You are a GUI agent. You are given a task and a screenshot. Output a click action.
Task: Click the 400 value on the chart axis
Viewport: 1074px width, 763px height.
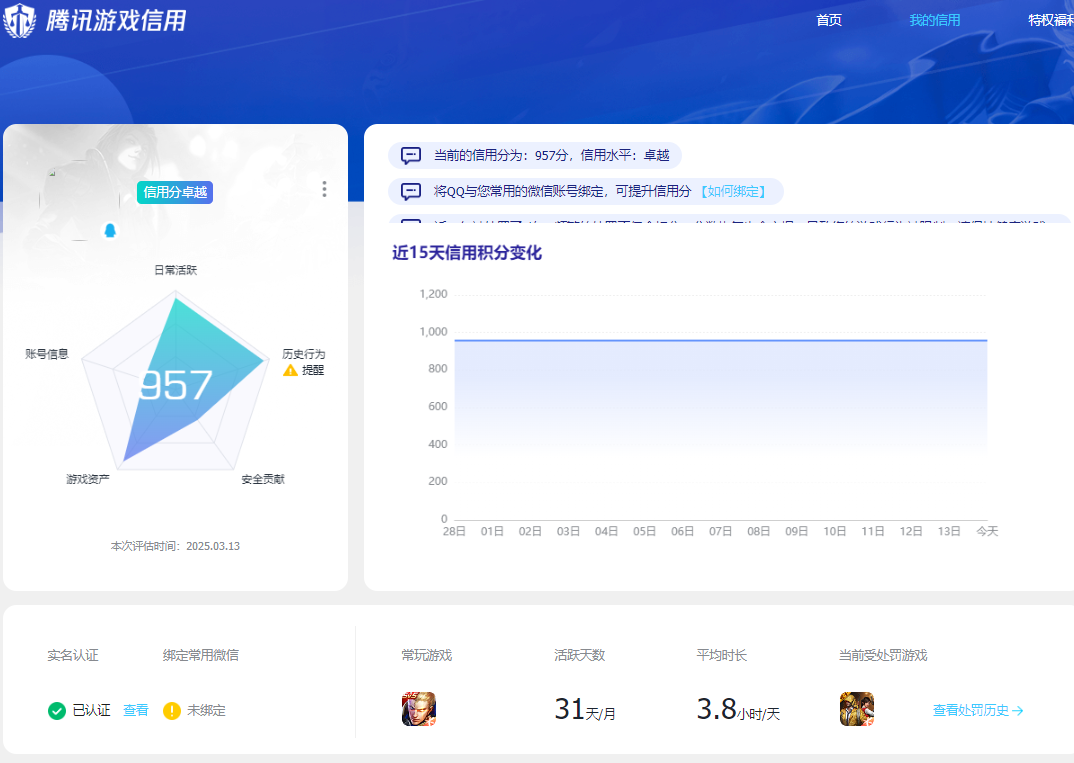pyautogui.click(x=438, y=444)
